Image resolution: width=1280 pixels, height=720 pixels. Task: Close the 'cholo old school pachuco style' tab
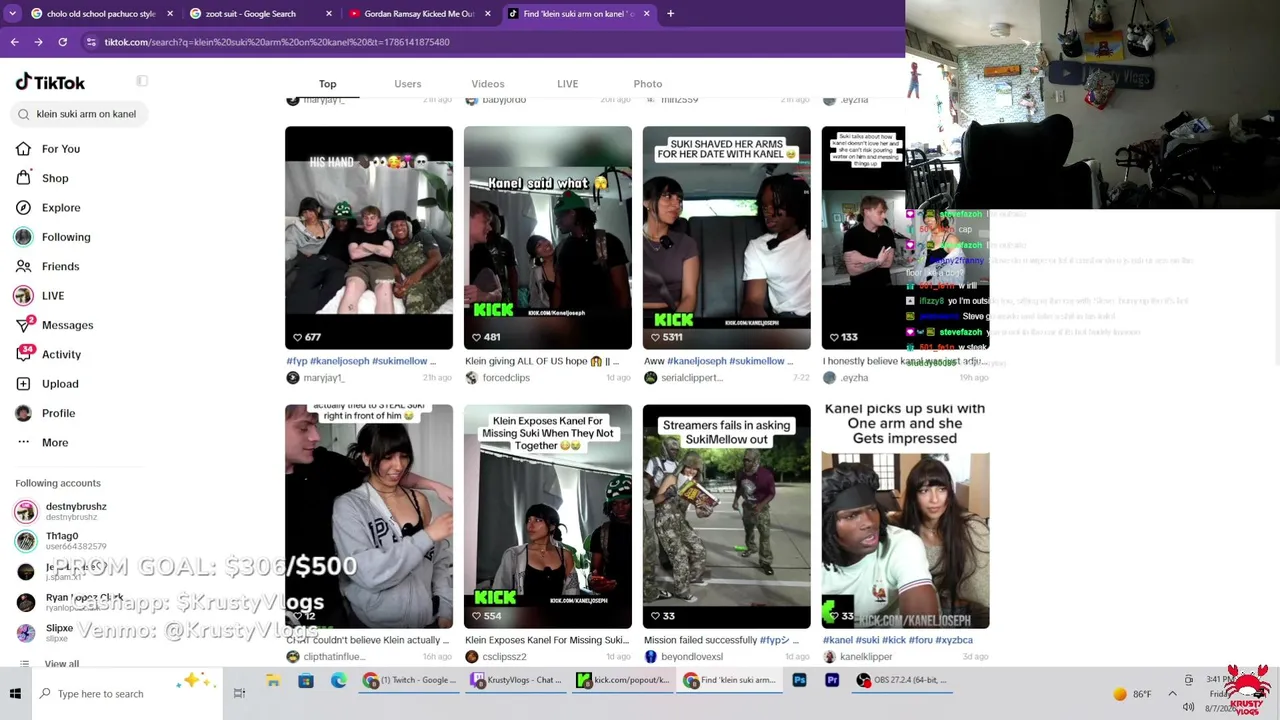tap(169, 14)
